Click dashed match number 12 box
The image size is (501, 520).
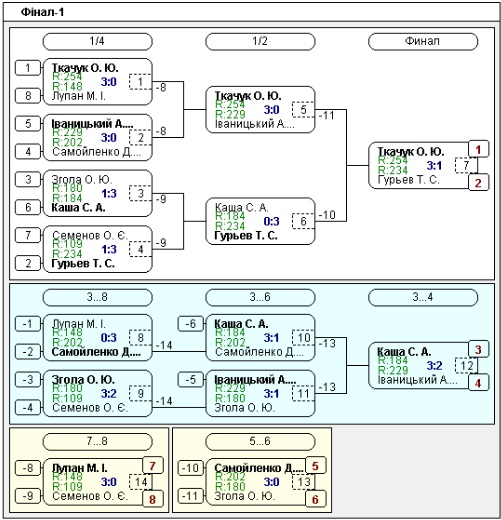[x=466, y=366]
